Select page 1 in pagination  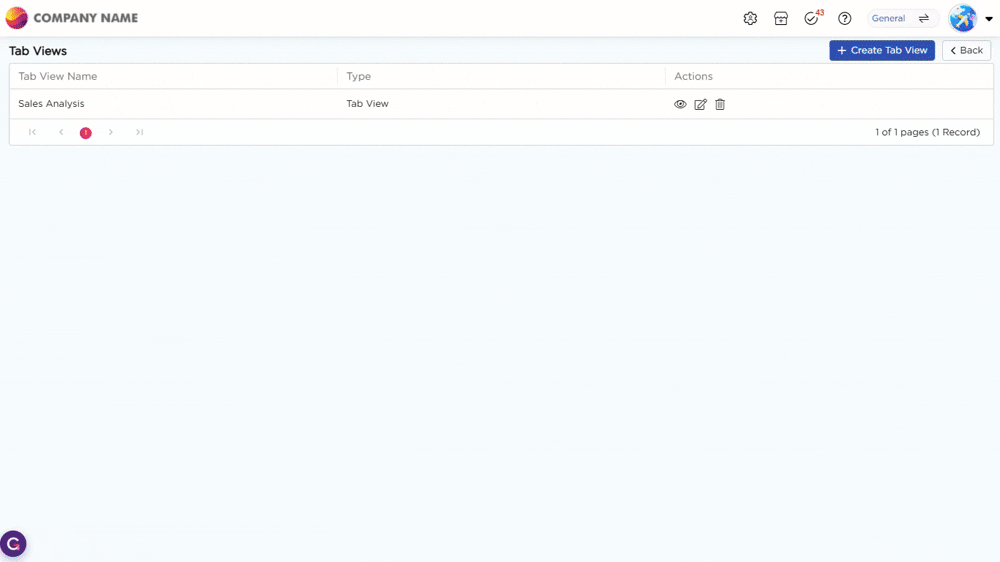tap(86, 132)
